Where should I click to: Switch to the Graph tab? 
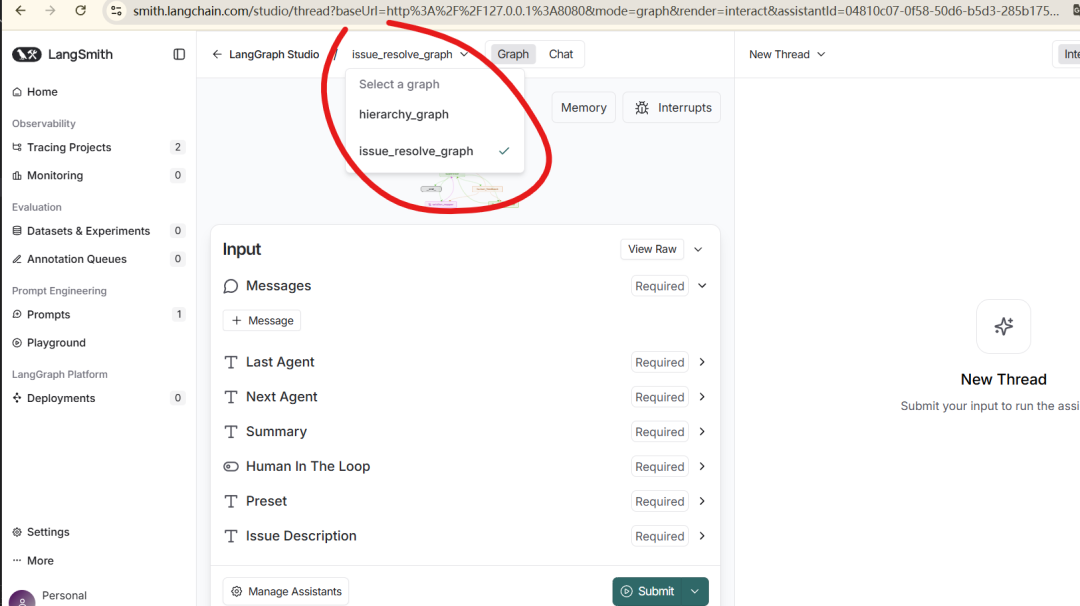pyautogui.click(x=513, y=54)
